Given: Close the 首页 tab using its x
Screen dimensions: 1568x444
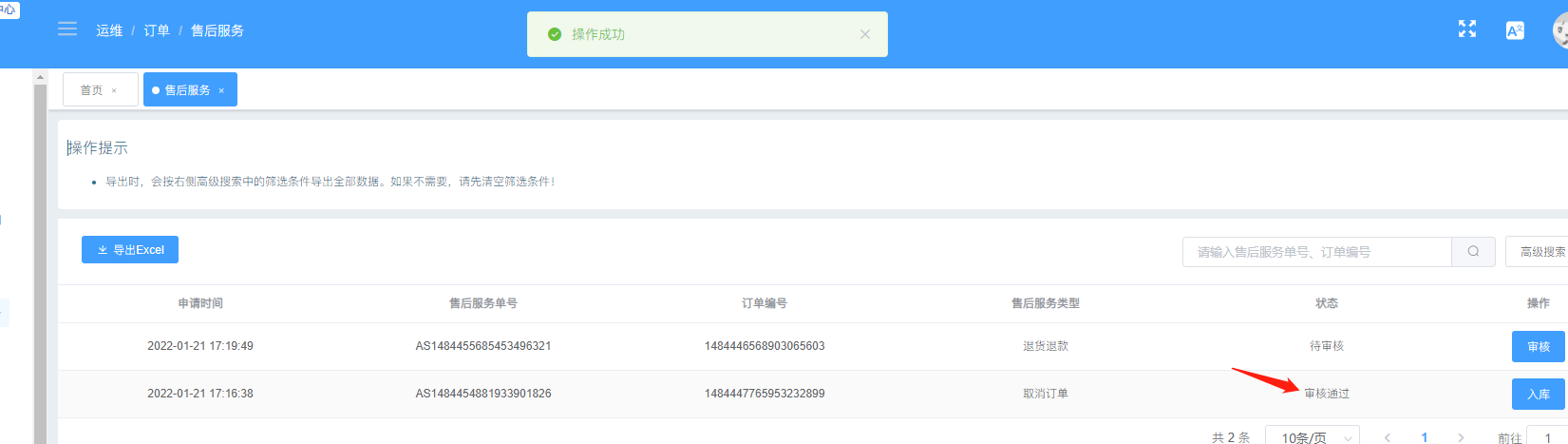Looking at the screenshot, I should (x=114, y=91).
